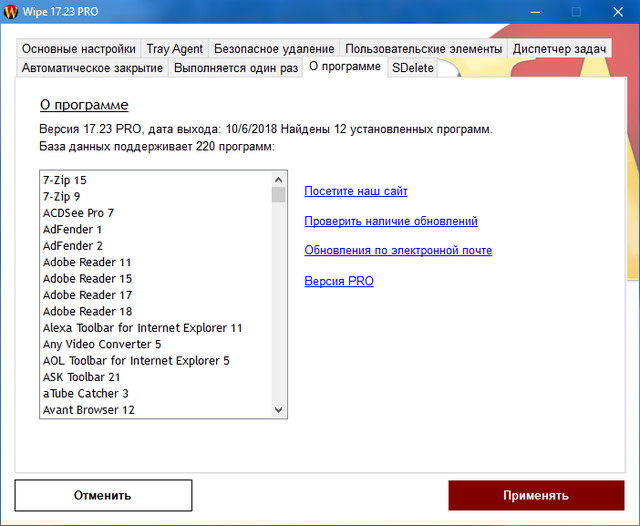Image resolution: width=640 pixels, height=526 pixels.
Task: Open the Безопасное удаление tab
Action: (x=274, y=49)
